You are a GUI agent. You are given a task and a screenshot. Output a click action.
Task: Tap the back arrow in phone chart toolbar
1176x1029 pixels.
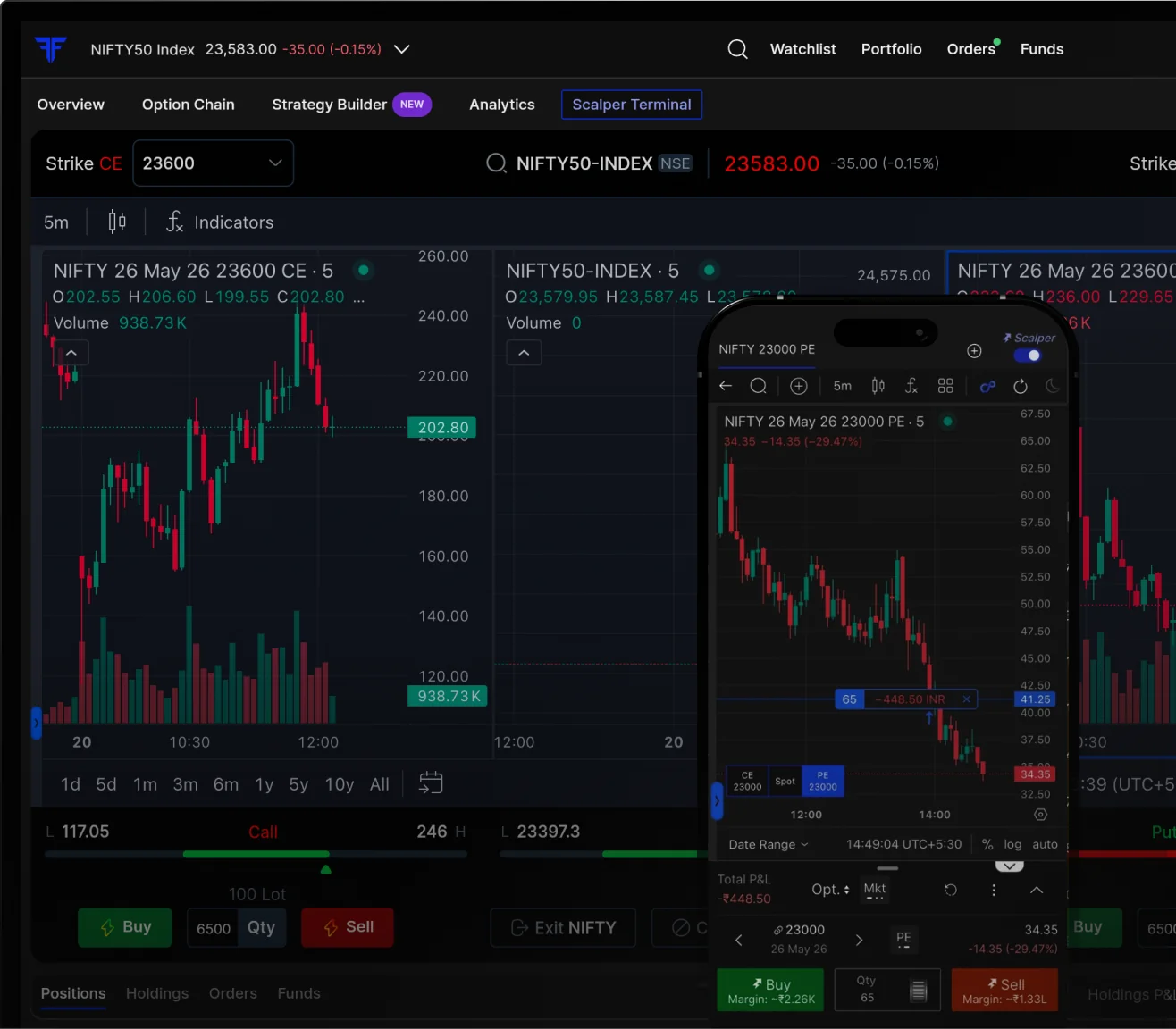pyautogui.click(x=726, y=386)
